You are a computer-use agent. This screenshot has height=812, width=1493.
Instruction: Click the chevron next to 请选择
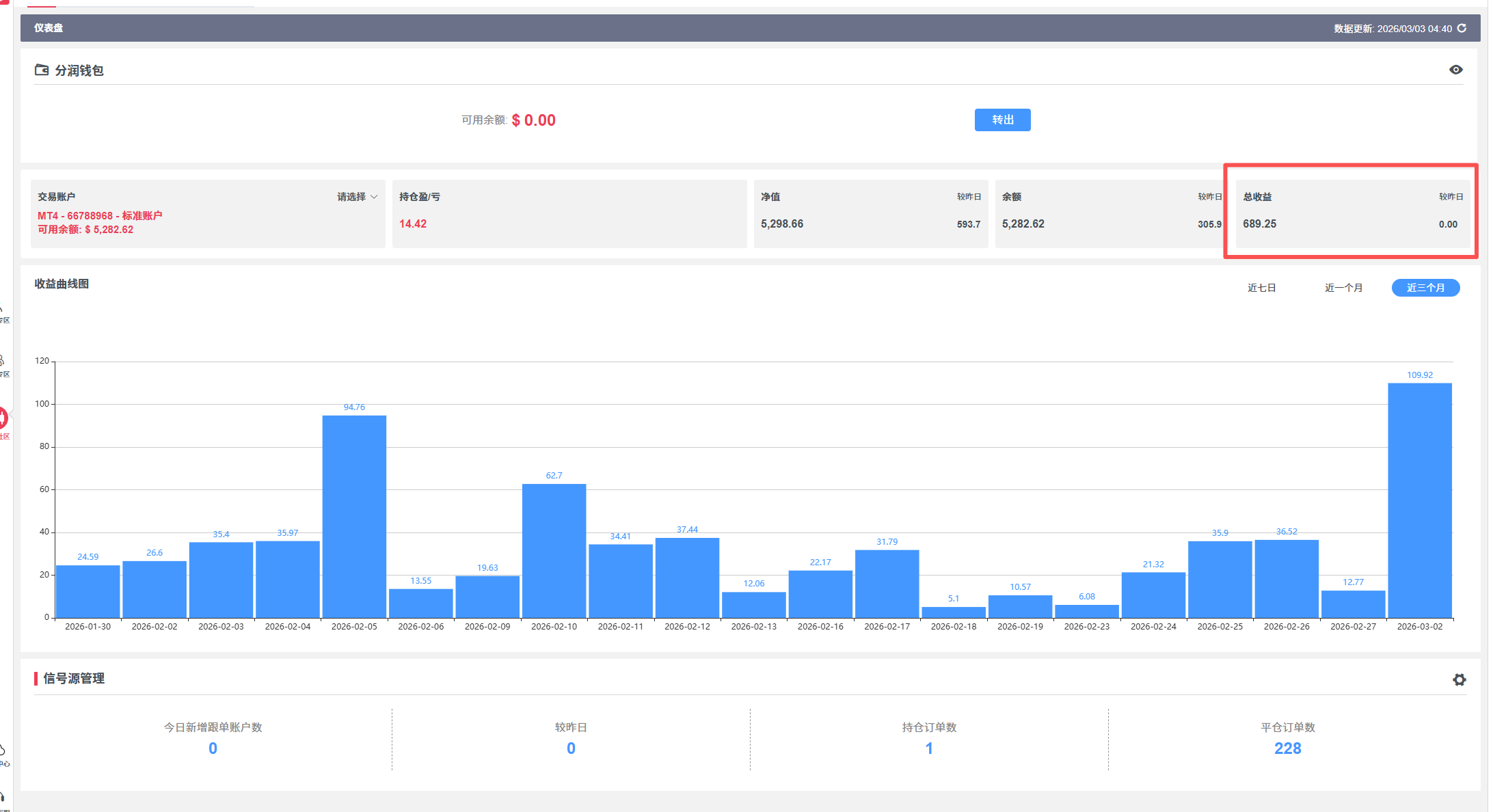pyautogui.click(x=374, y=197)
